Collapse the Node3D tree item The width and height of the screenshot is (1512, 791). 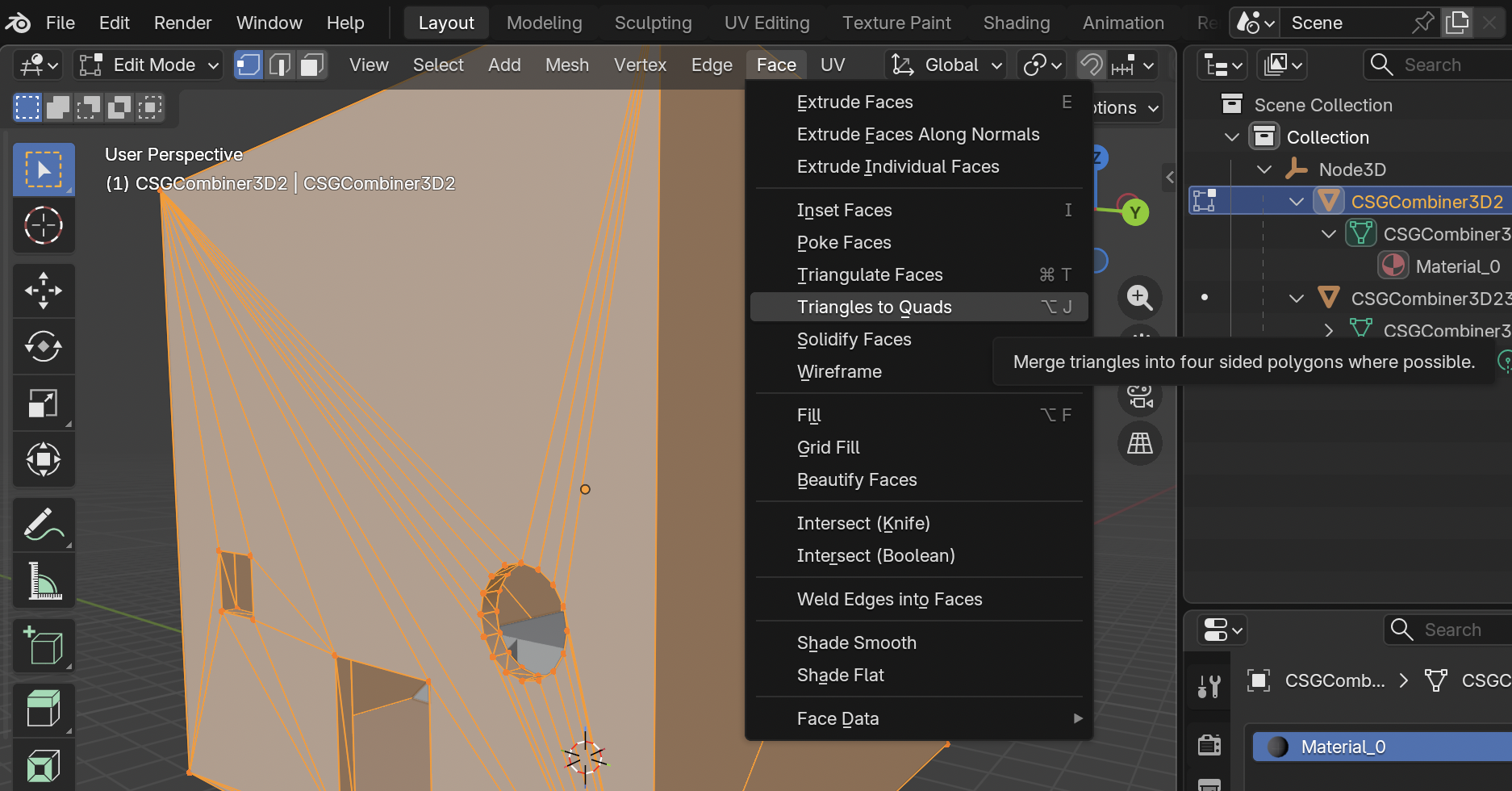click(x=1263, y=169)
